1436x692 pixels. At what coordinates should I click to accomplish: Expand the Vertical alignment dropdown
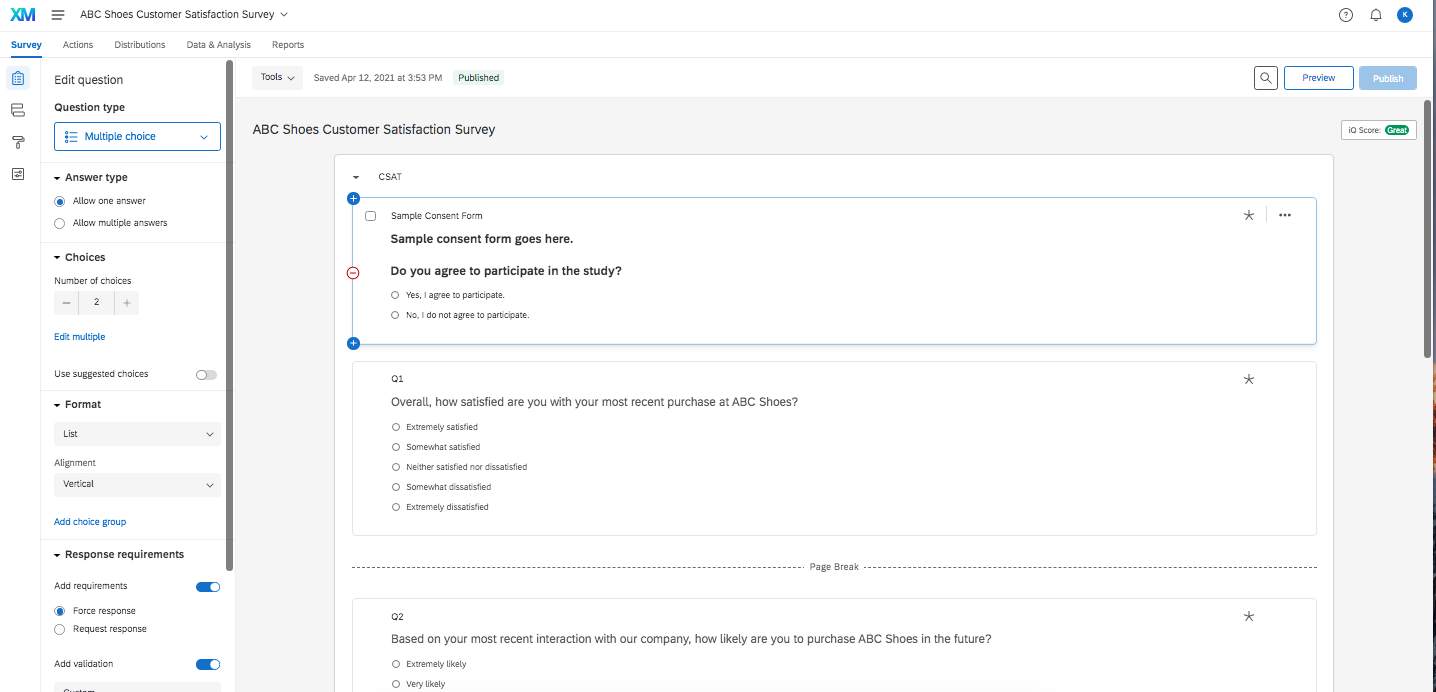(137, 484)
